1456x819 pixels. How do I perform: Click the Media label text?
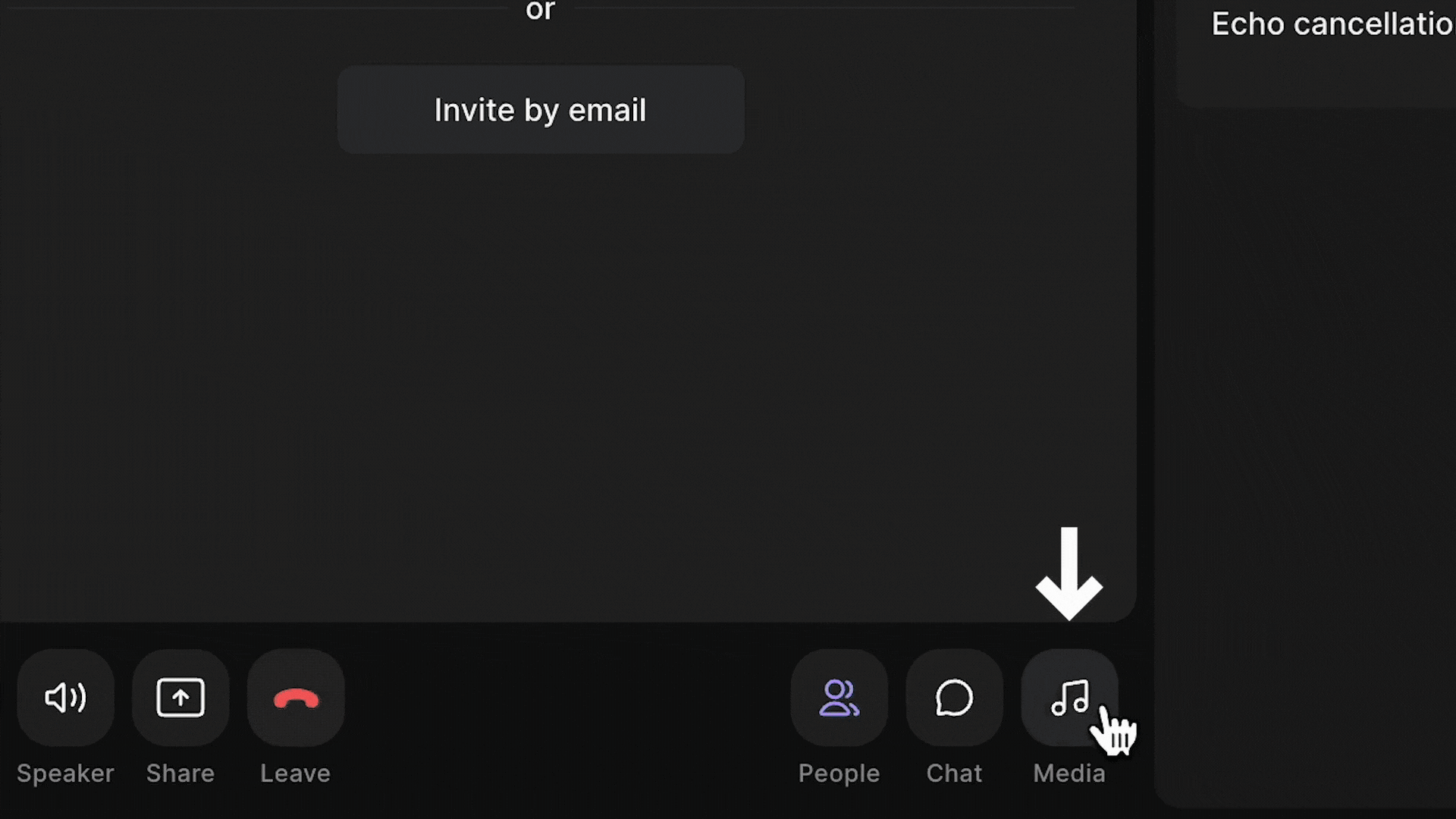[x=1069, y=773]
